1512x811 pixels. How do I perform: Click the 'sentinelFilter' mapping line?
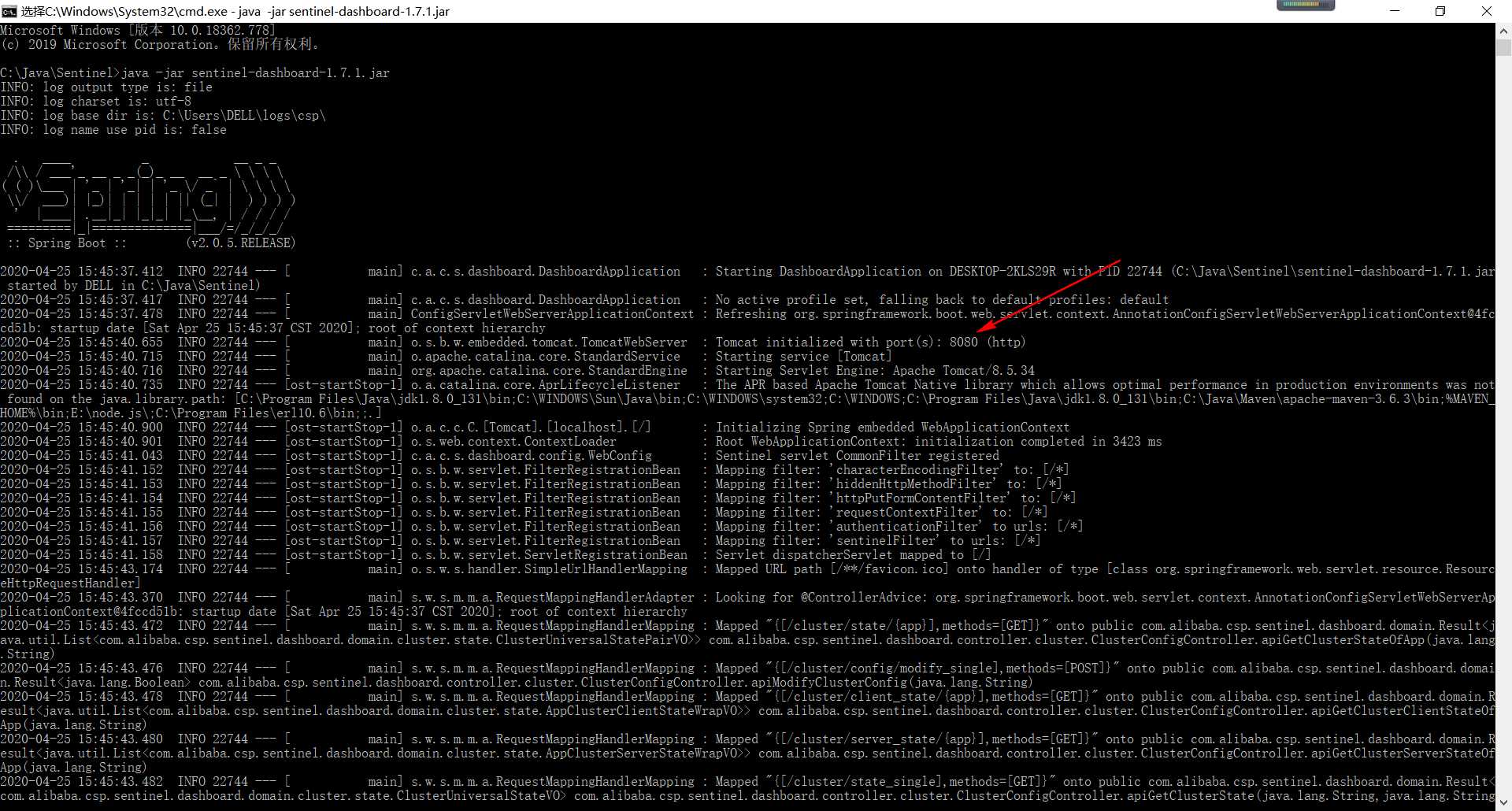877,541
